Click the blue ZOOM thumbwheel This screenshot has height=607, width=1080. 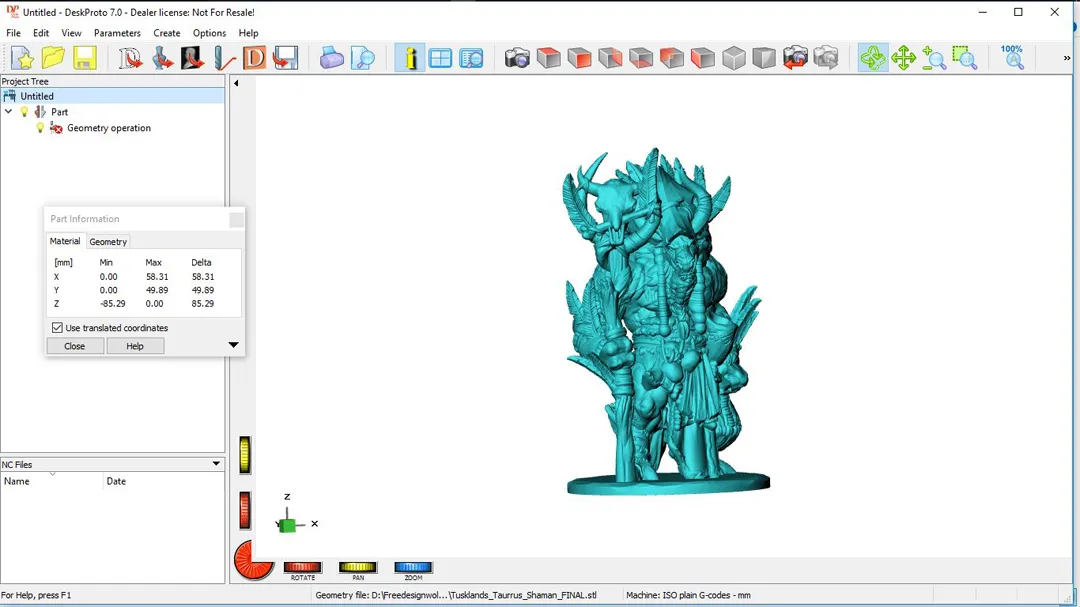tap(413, 567)
